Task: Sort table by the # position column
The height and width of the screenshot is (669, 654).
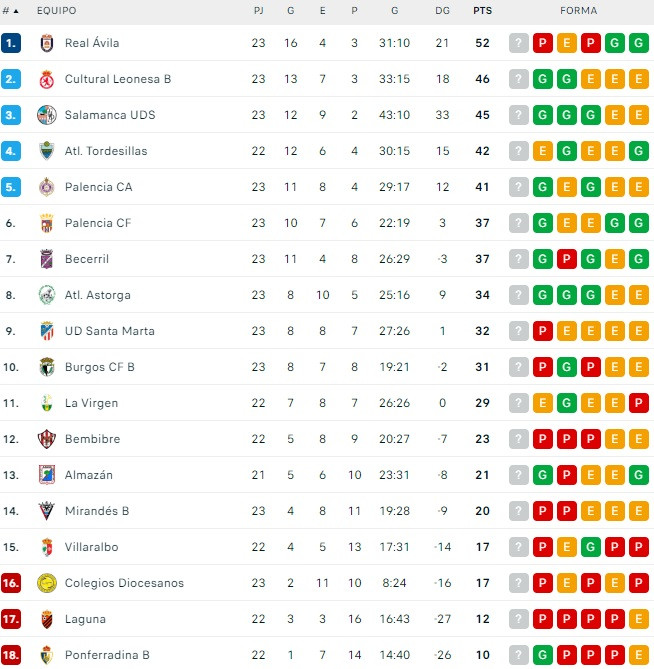Action: click(10, 11)
